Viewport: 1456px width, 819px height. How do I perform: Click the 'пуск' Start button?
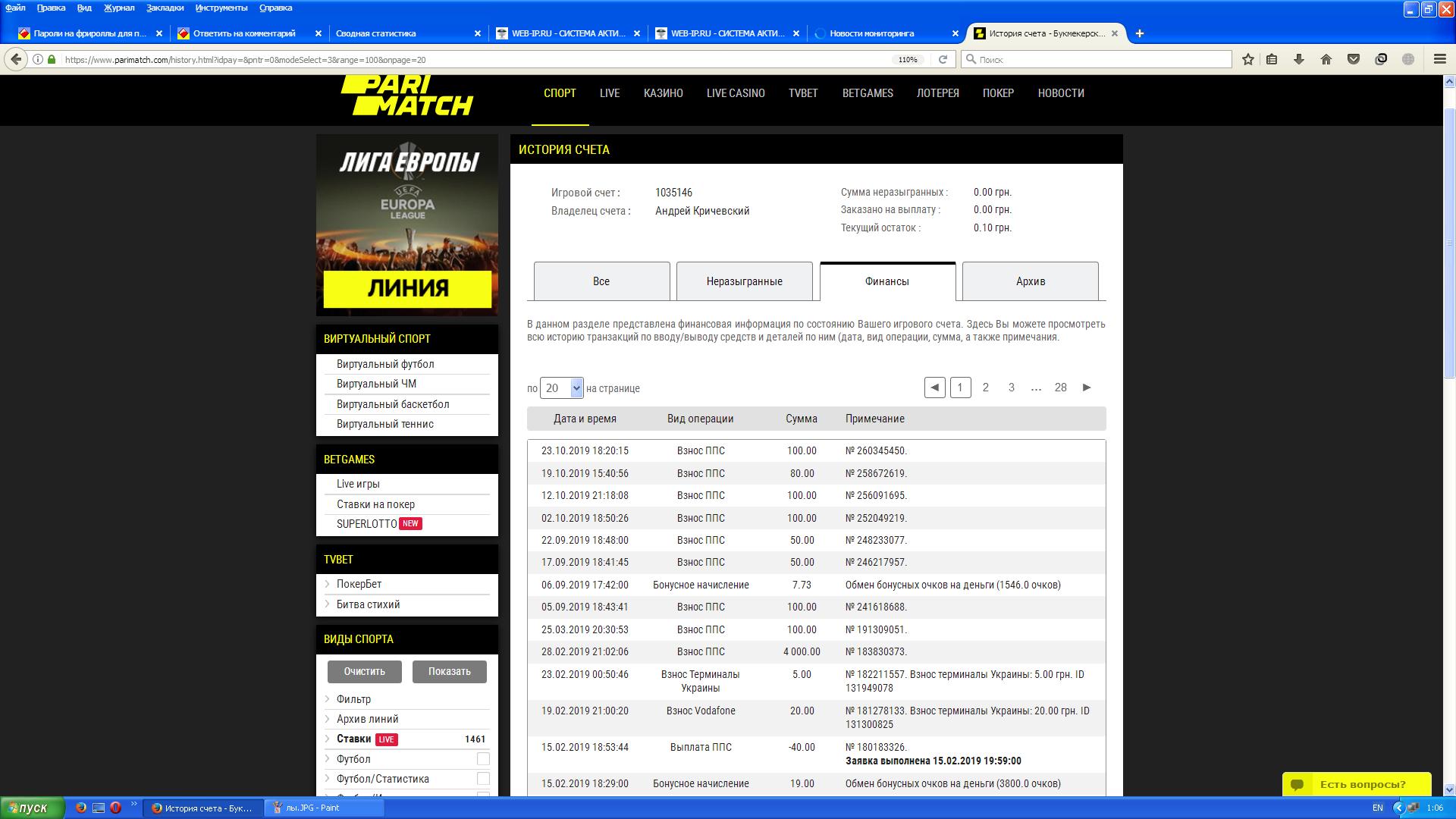click(33, 808)
